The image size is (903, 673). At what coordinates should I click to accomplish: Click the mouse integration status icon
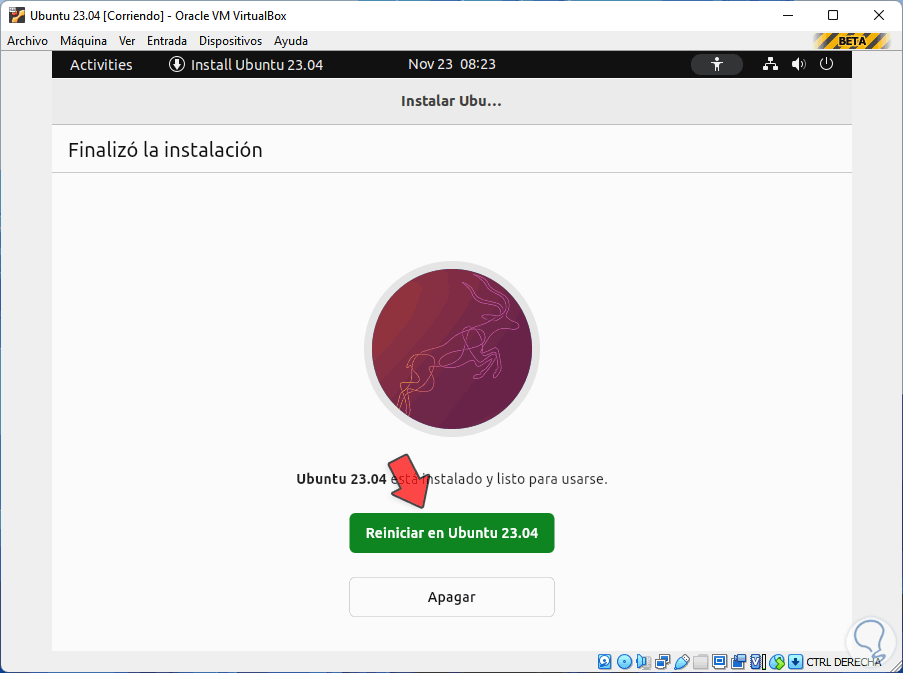[777, 661]
